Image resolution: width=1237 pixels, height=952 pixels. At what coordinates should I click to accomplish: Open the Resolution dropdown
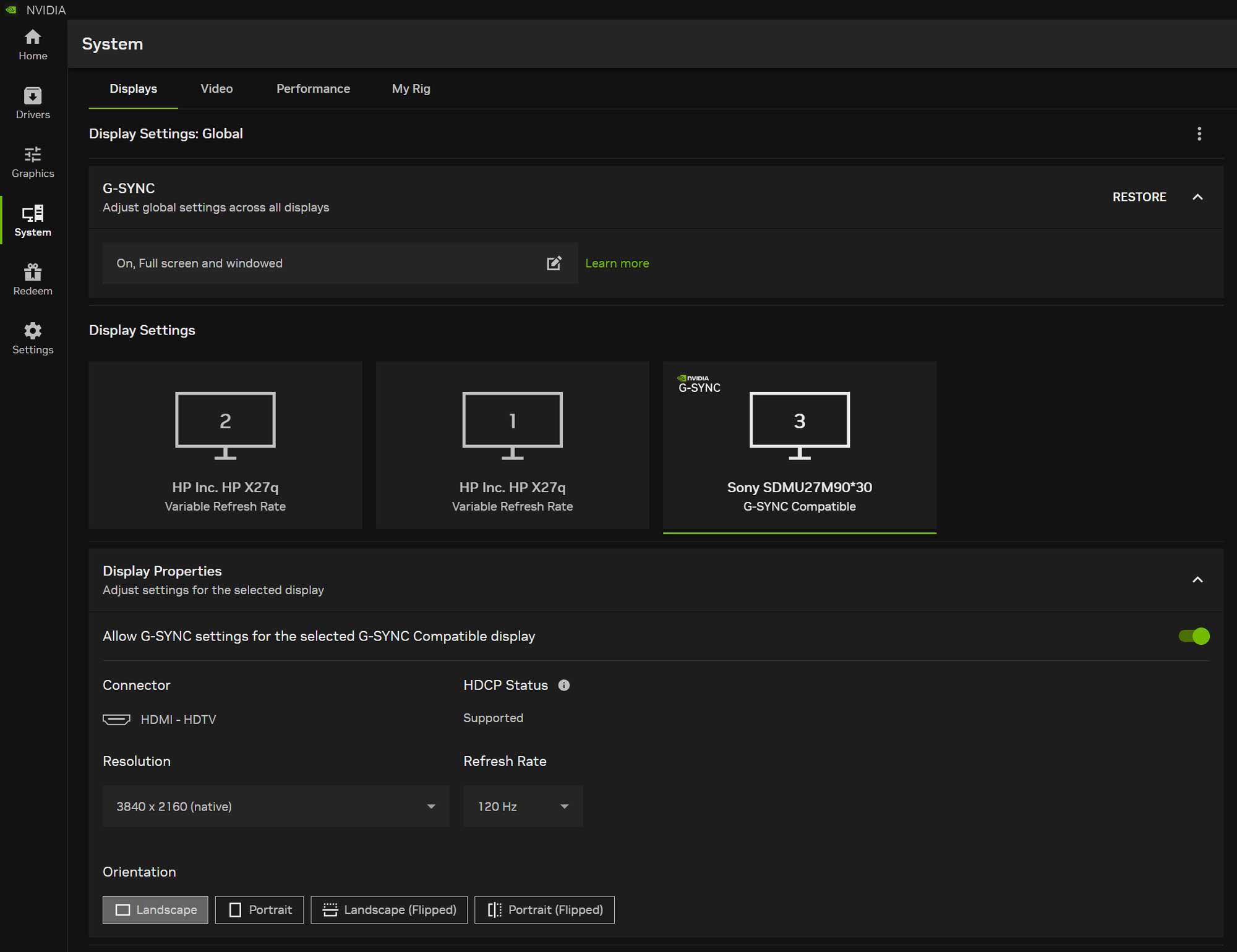coord(276,806)
